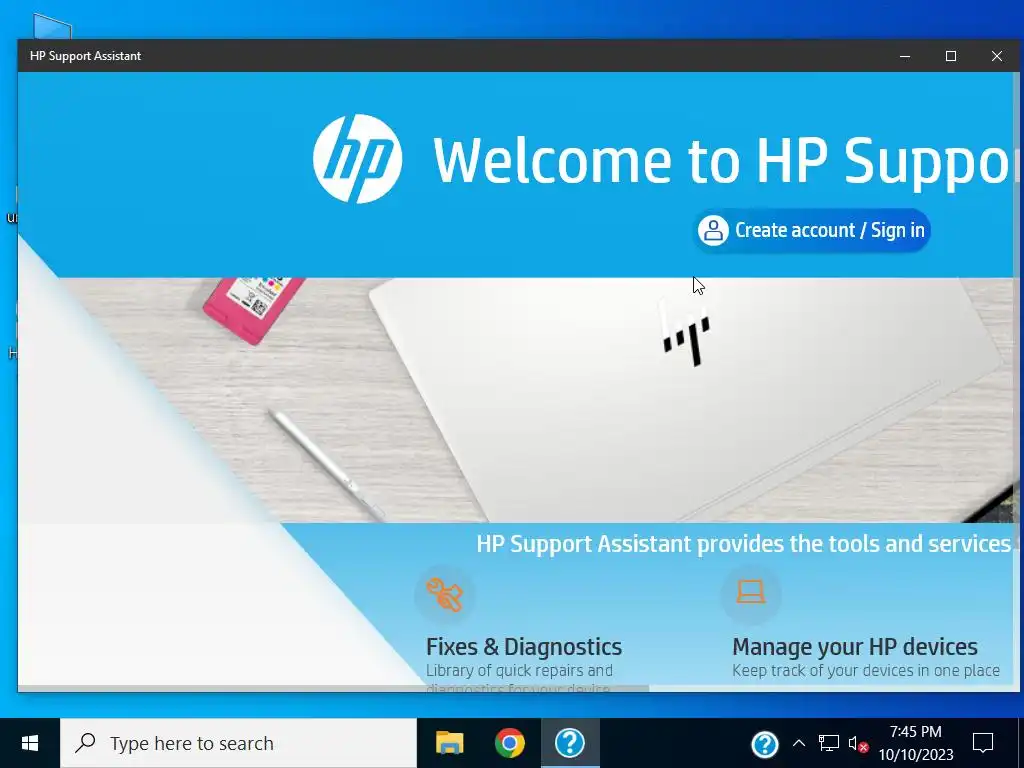Maximize the HP Support Assistant window

[951, 56]
